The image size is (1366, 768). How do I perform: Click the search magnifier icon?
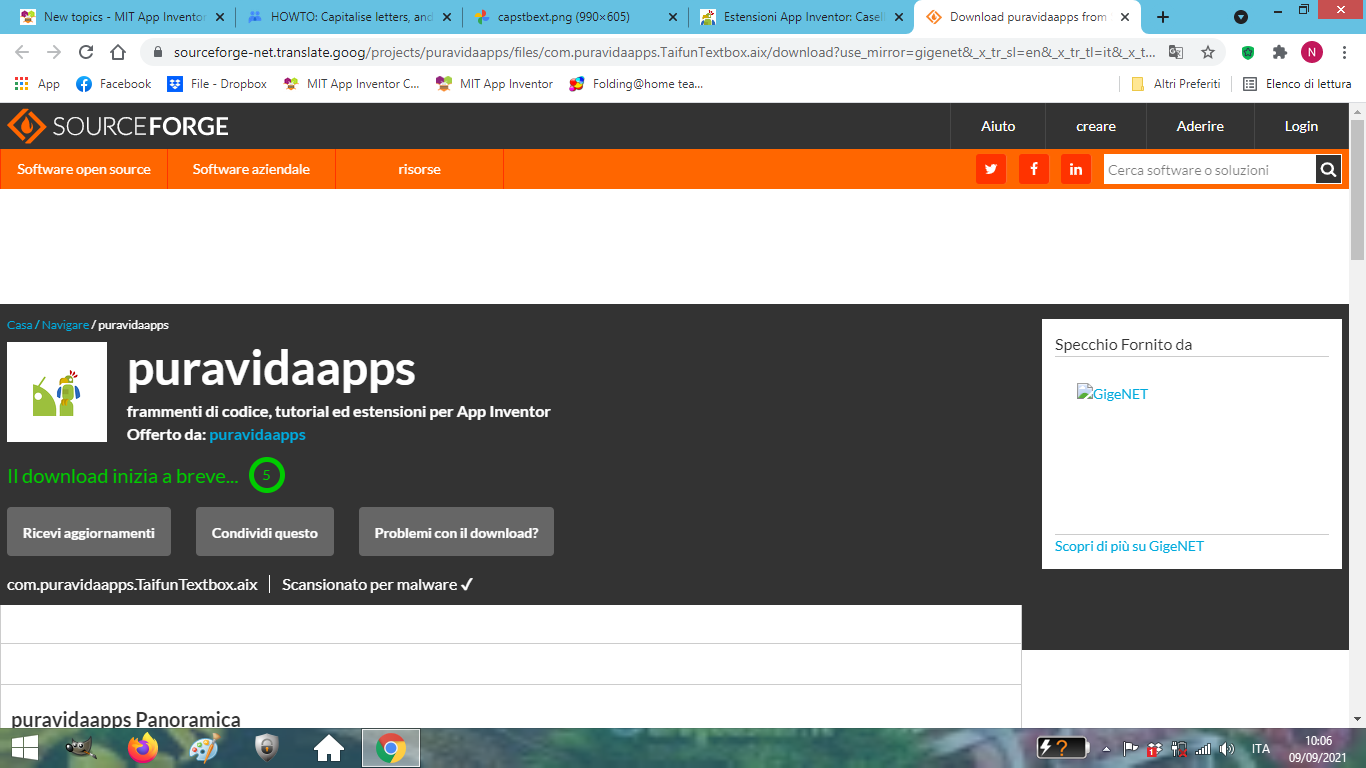pyautogui.click(x=1328, y=170)
